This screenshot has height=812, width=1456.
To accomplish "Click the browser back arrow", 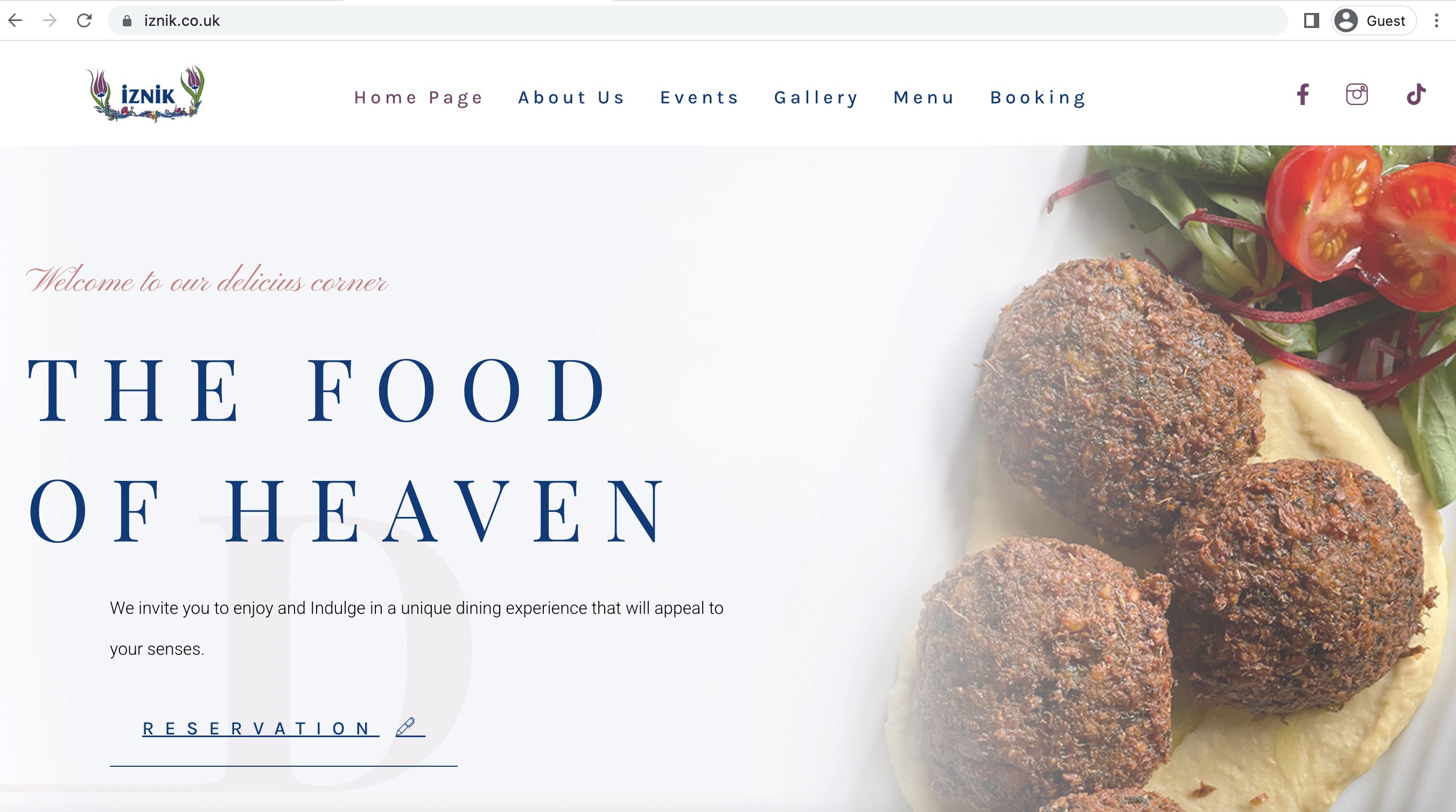I will (x=15, y=21).
